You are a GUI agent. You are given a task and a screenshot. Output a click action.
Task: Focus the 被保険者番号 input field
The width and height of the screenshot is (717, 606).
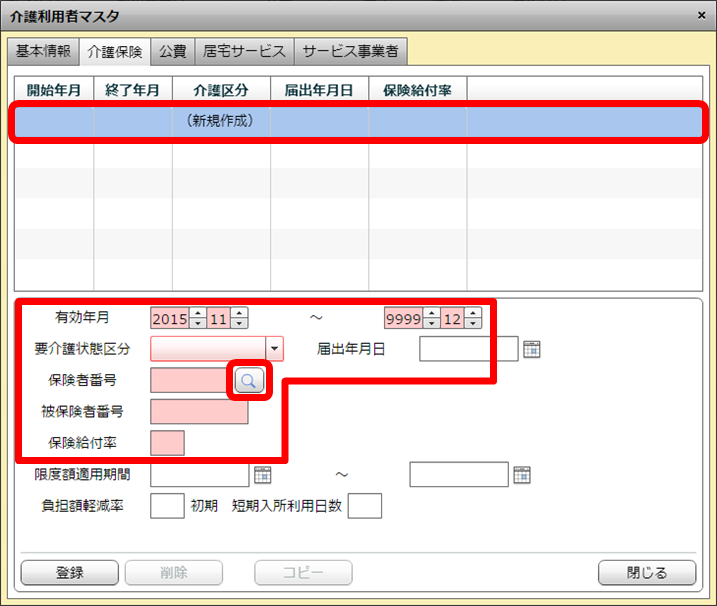coord(199,412)
